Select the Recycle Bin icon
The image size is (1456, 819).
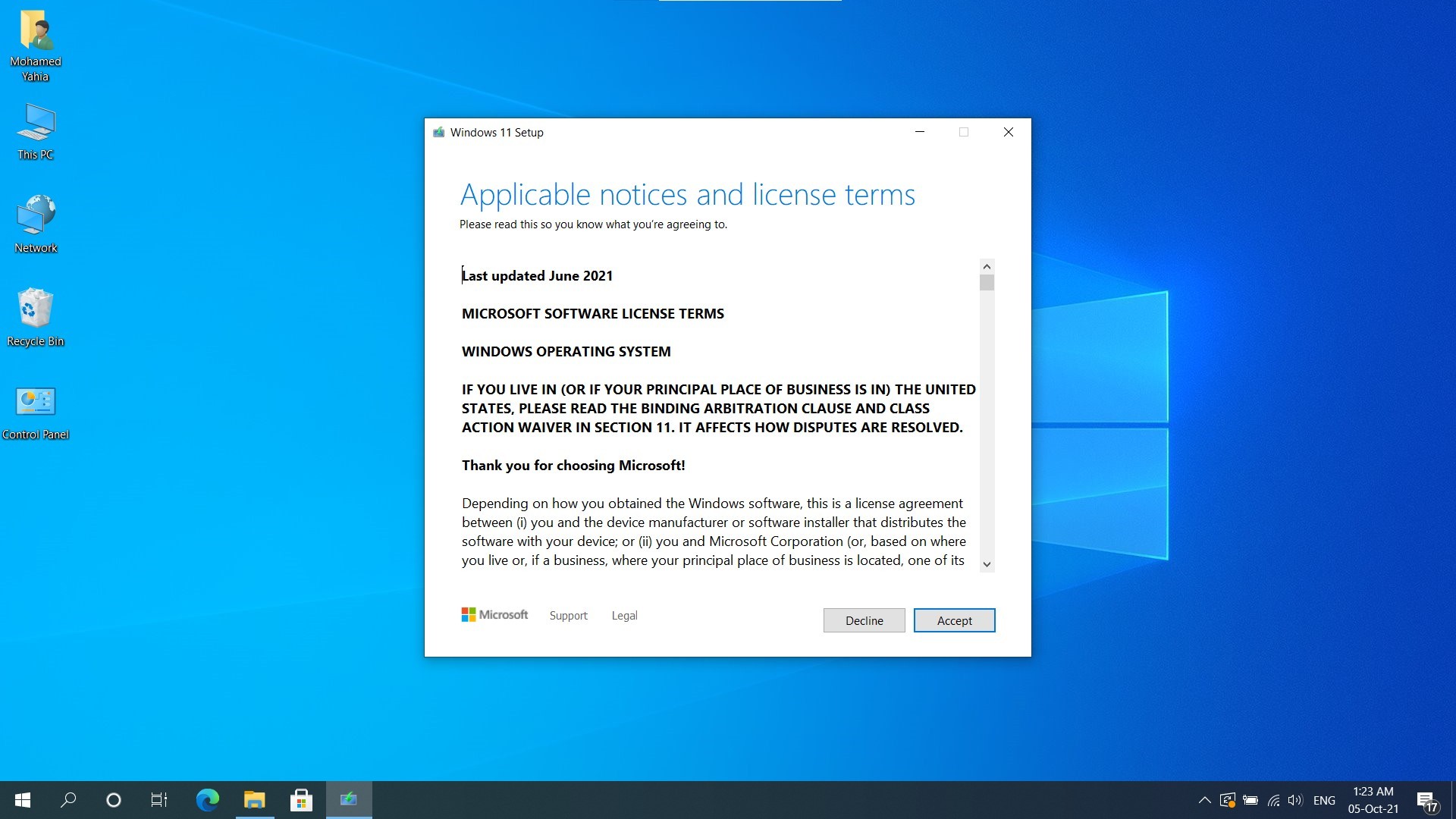[x=36, y=318]
